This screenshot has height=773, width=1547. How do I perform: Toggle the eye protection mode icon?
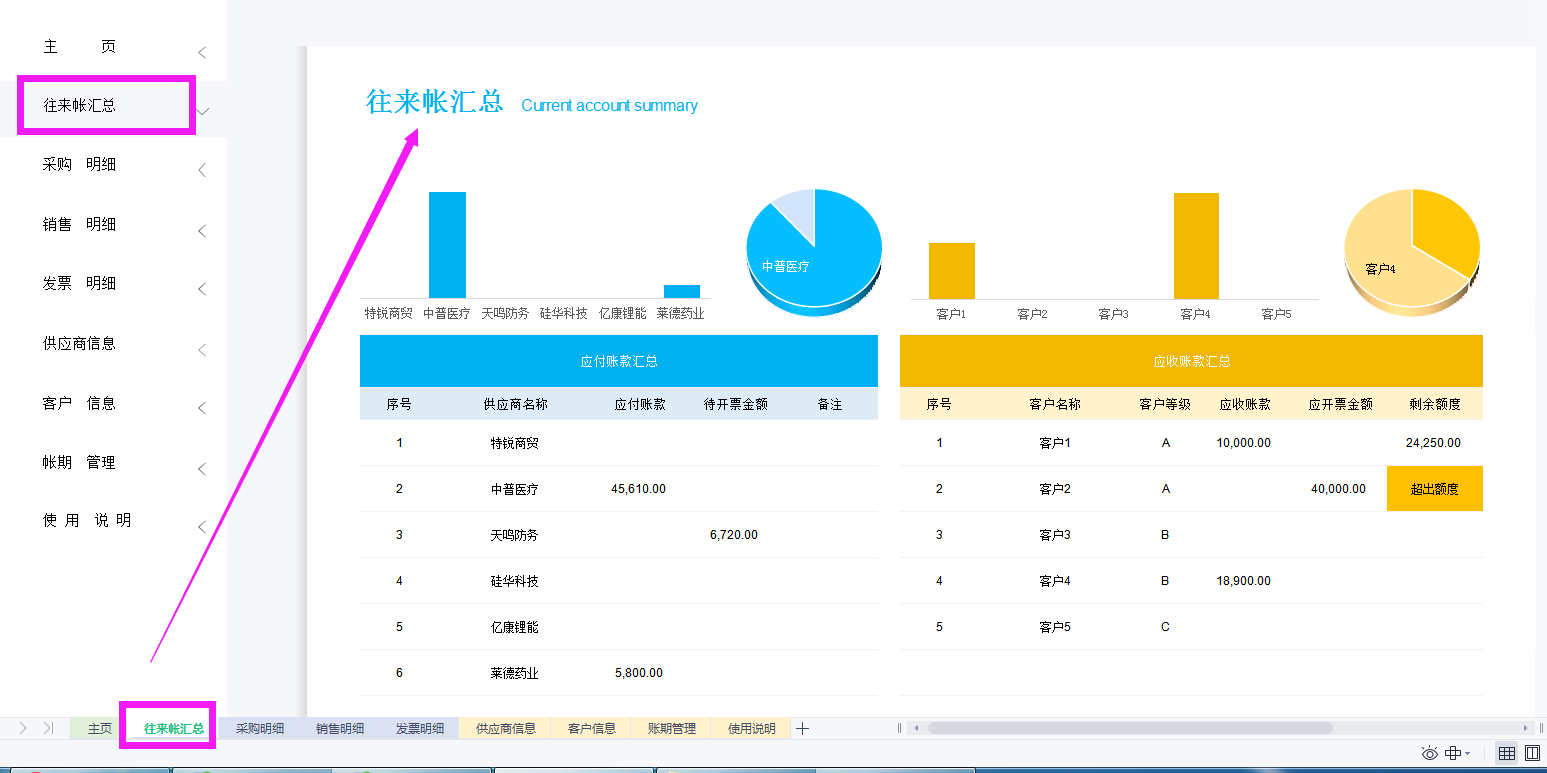(x=1429, y=753)
